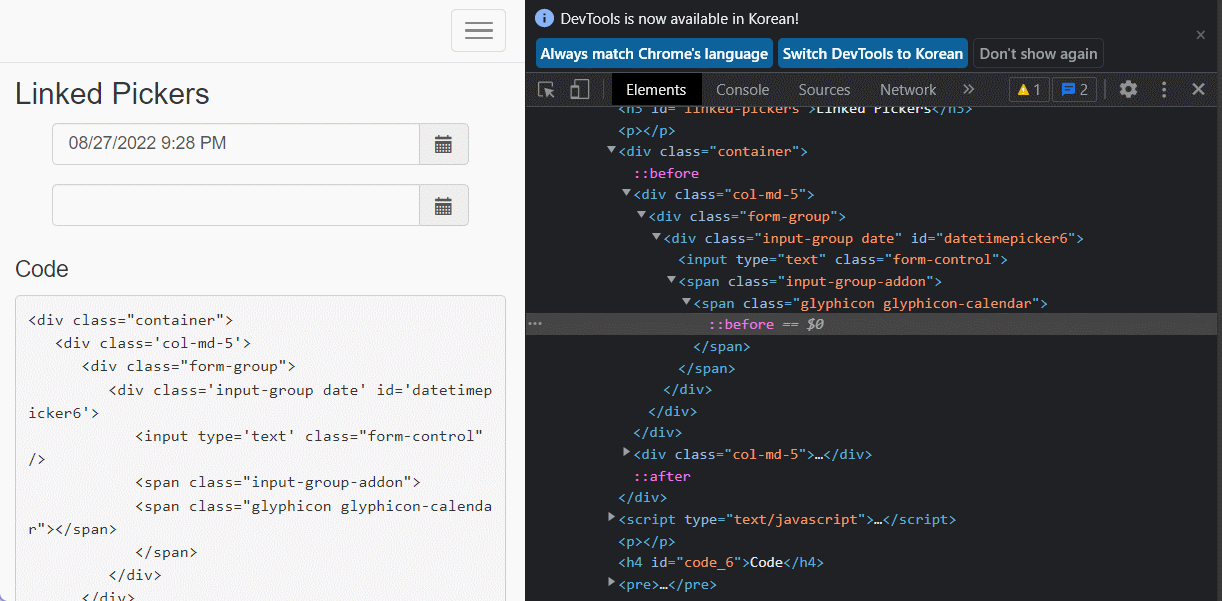
Task: Close the DevTools panel
Action: pyautogui.click(x=1198, y=89)
